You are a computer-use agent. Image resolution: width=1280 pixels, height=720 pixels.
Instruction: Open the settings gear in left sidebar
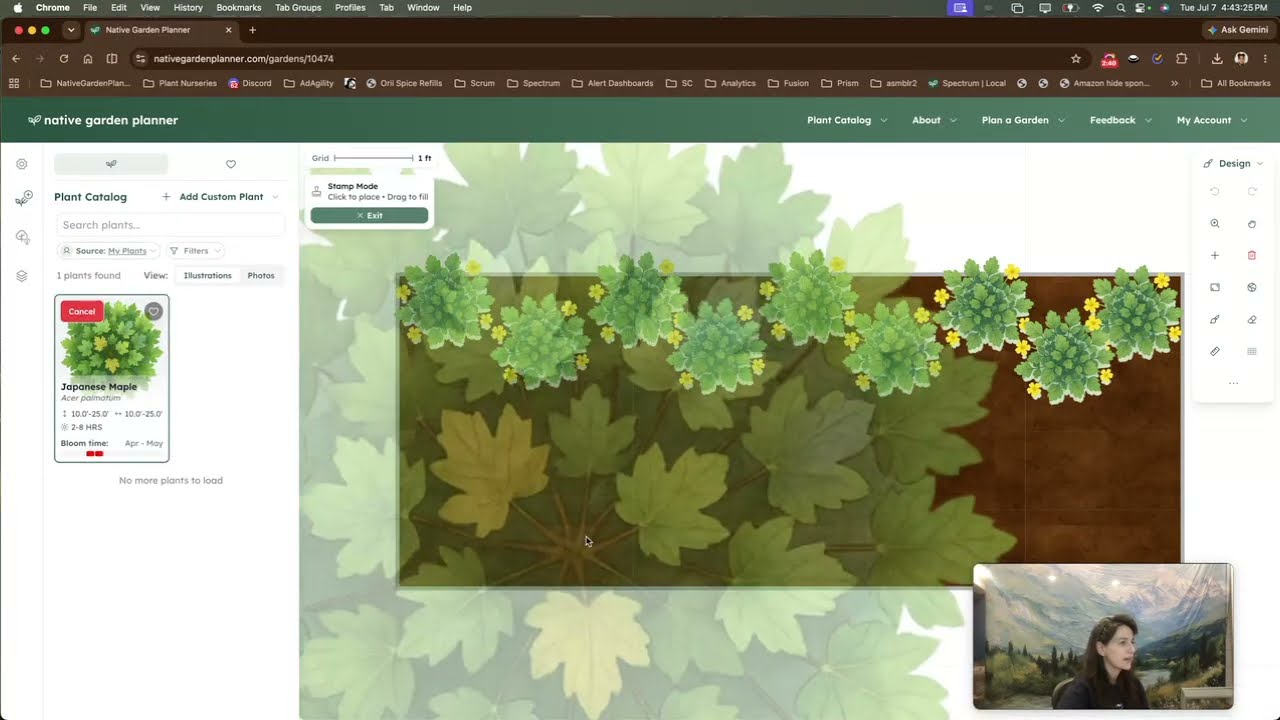pos(22,164)
